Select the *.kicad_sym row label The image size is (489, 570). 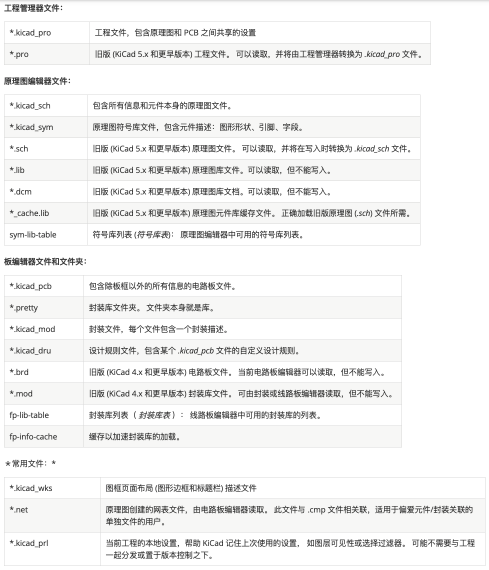tap(46, 127)
